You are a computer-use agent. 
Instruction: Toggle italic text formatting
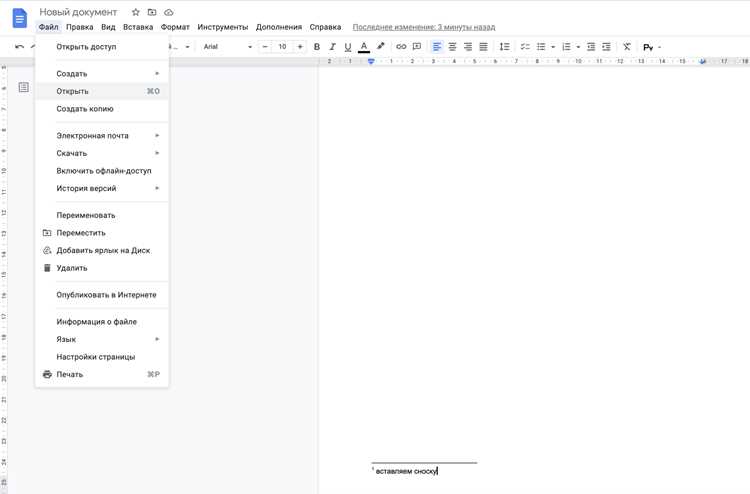click(332, 47)
